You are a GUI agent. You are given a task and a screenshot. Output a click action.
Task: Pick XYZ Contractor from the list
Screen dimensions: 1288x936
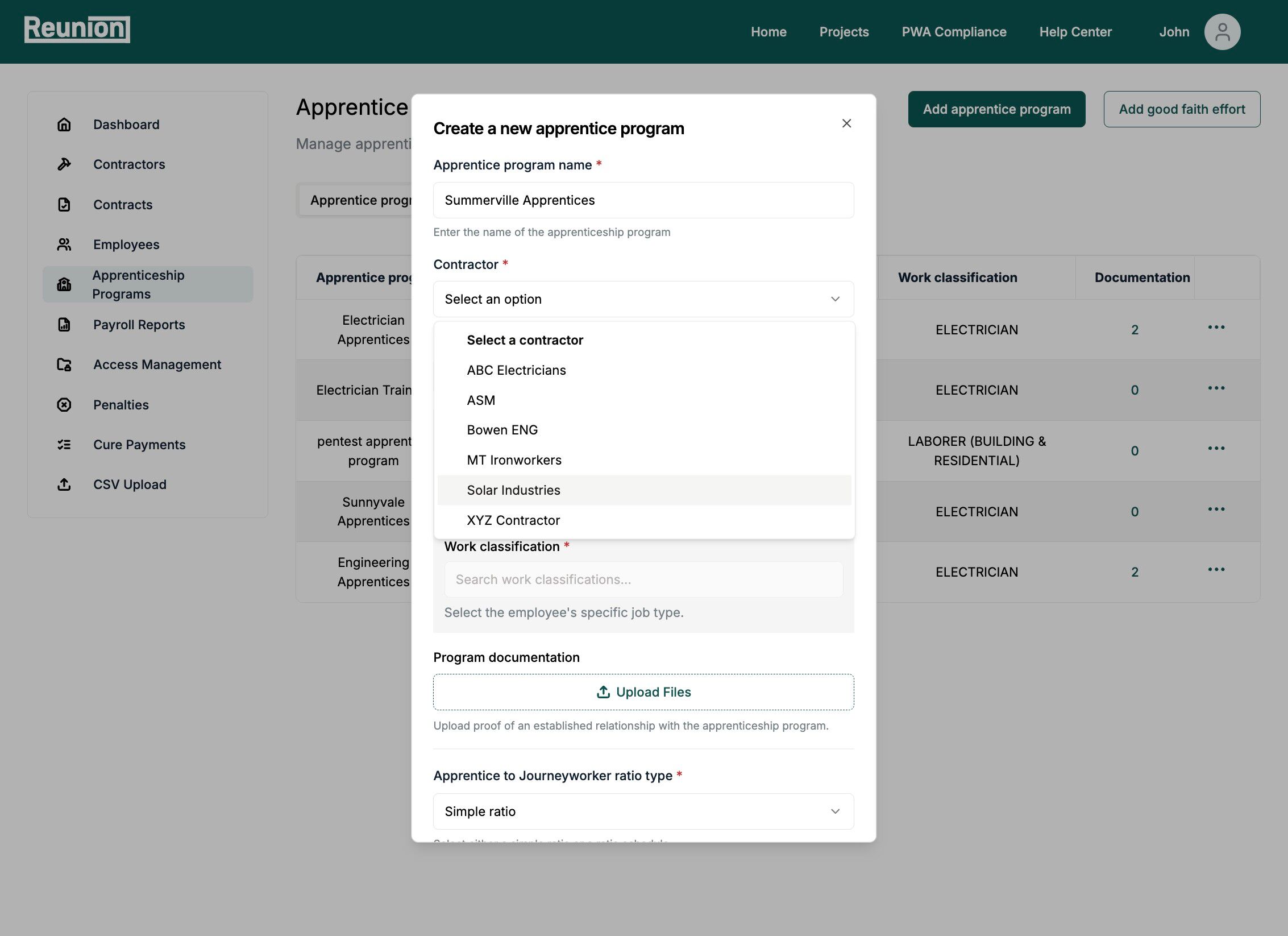tap(513, 520)
